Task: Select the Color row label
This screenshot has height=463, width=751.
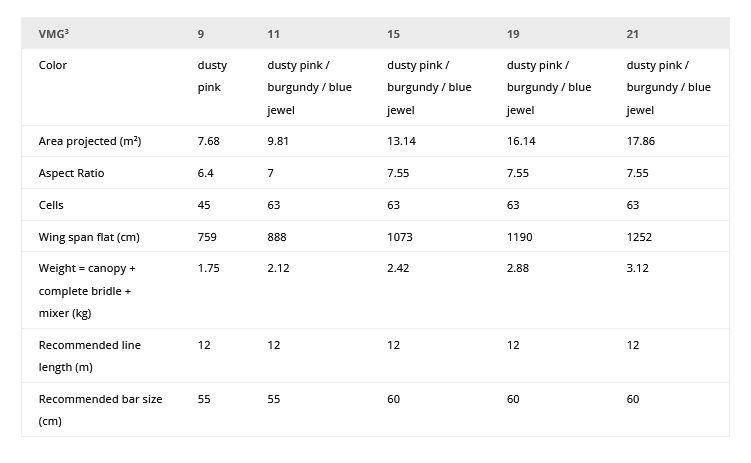Action: click(x=53, y=65)
